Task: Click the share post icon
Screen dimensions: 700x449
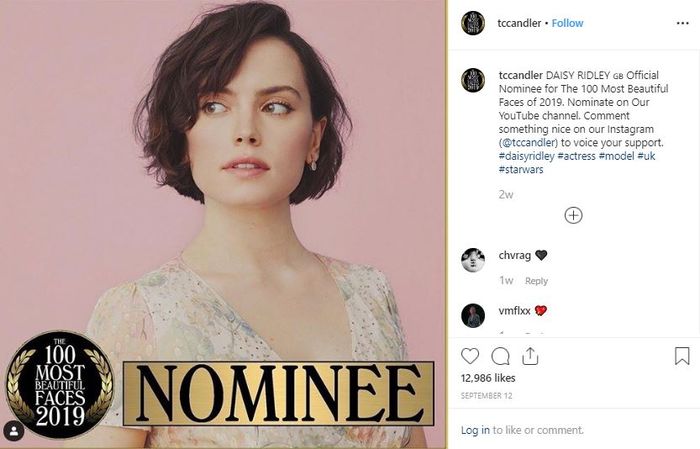Action: 531,356
